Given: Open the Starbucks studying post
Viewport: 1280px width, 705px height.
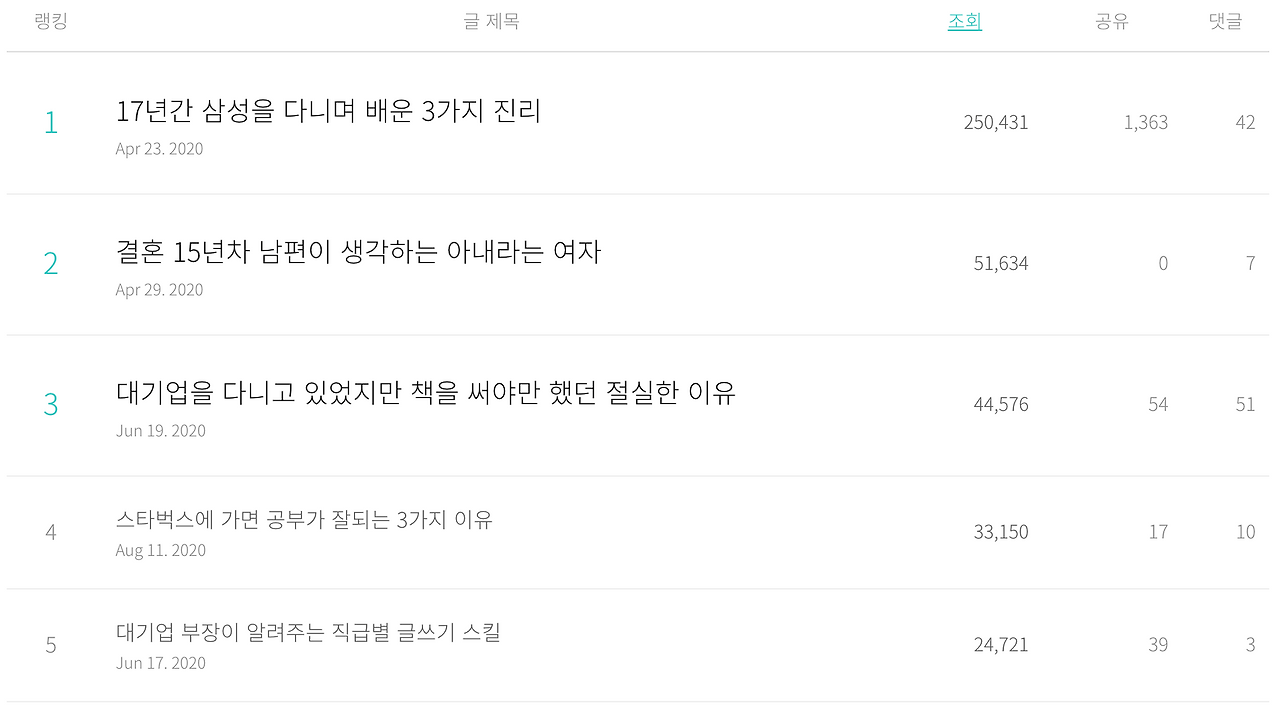Looking at the screenshot, I should click(303, 519).
